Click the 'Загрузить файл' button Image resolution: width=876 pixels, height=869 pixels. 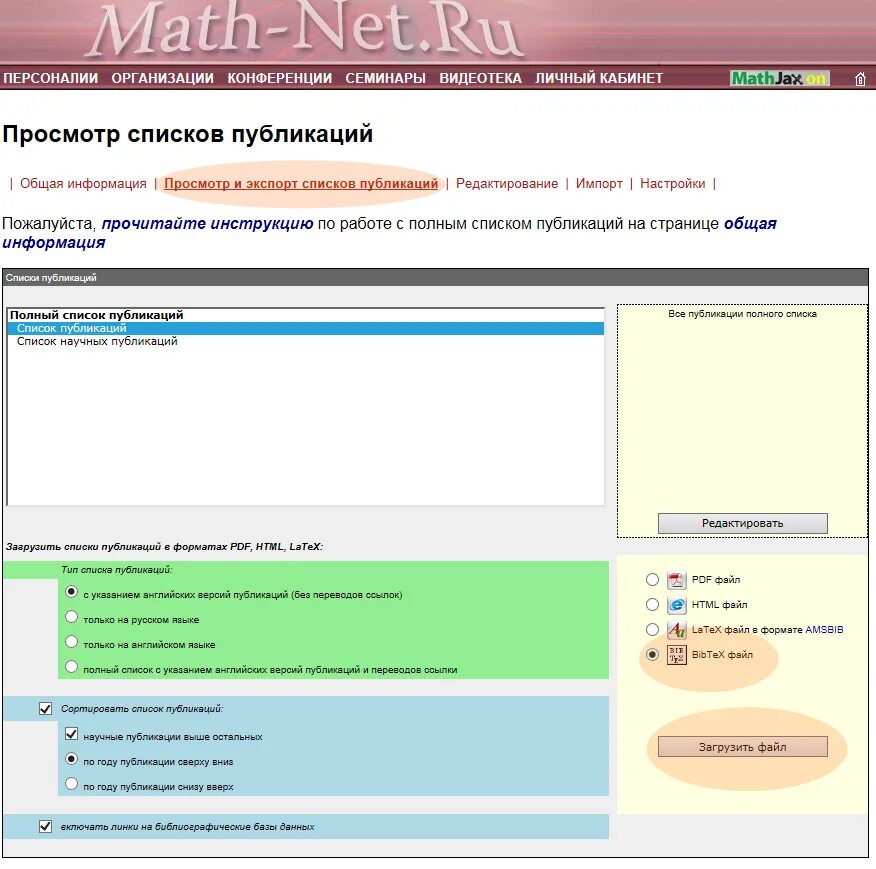click(x=742, y=747)
